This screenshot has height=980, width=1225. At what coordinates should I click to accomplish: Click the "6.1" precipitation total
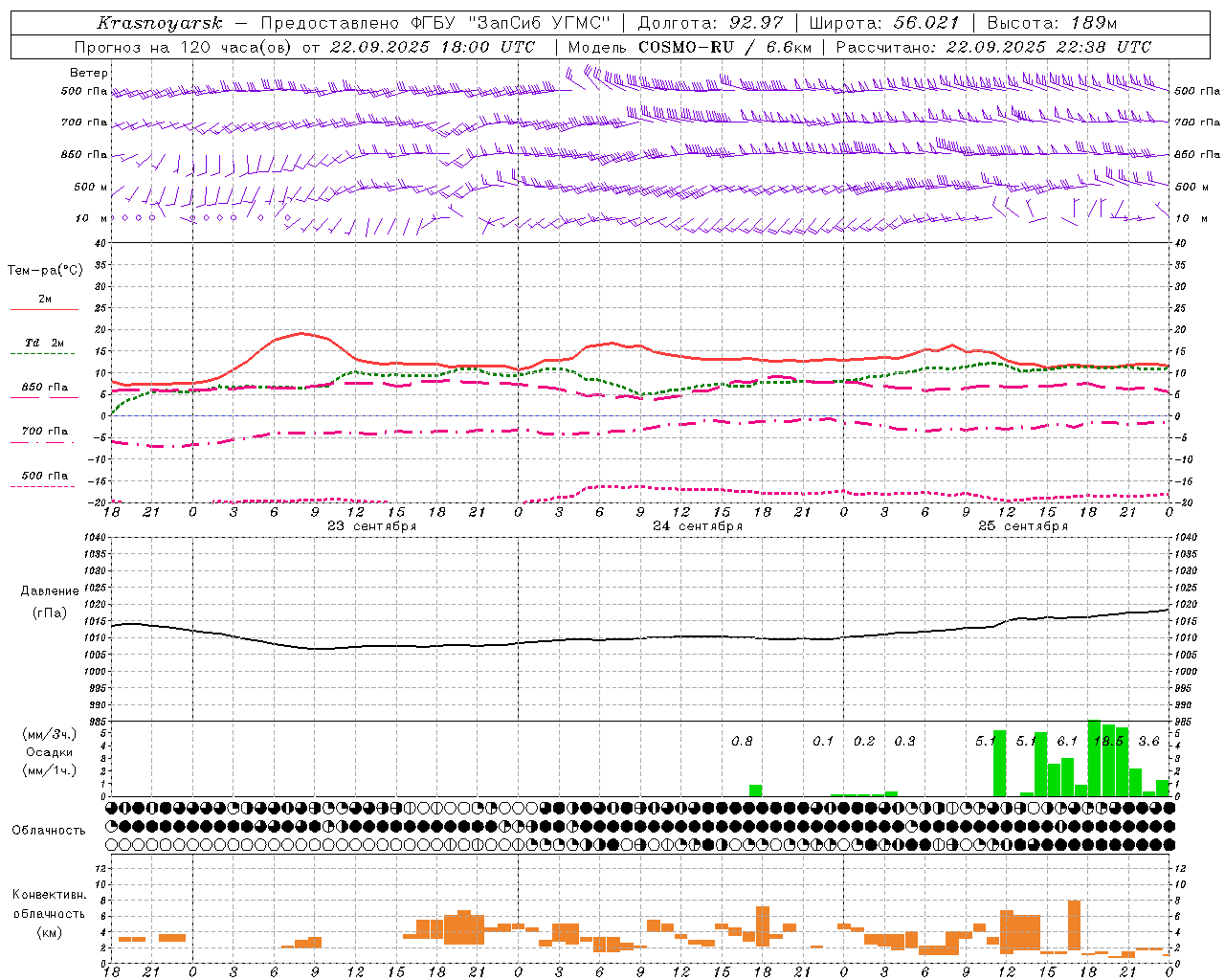coord(1067,741)
